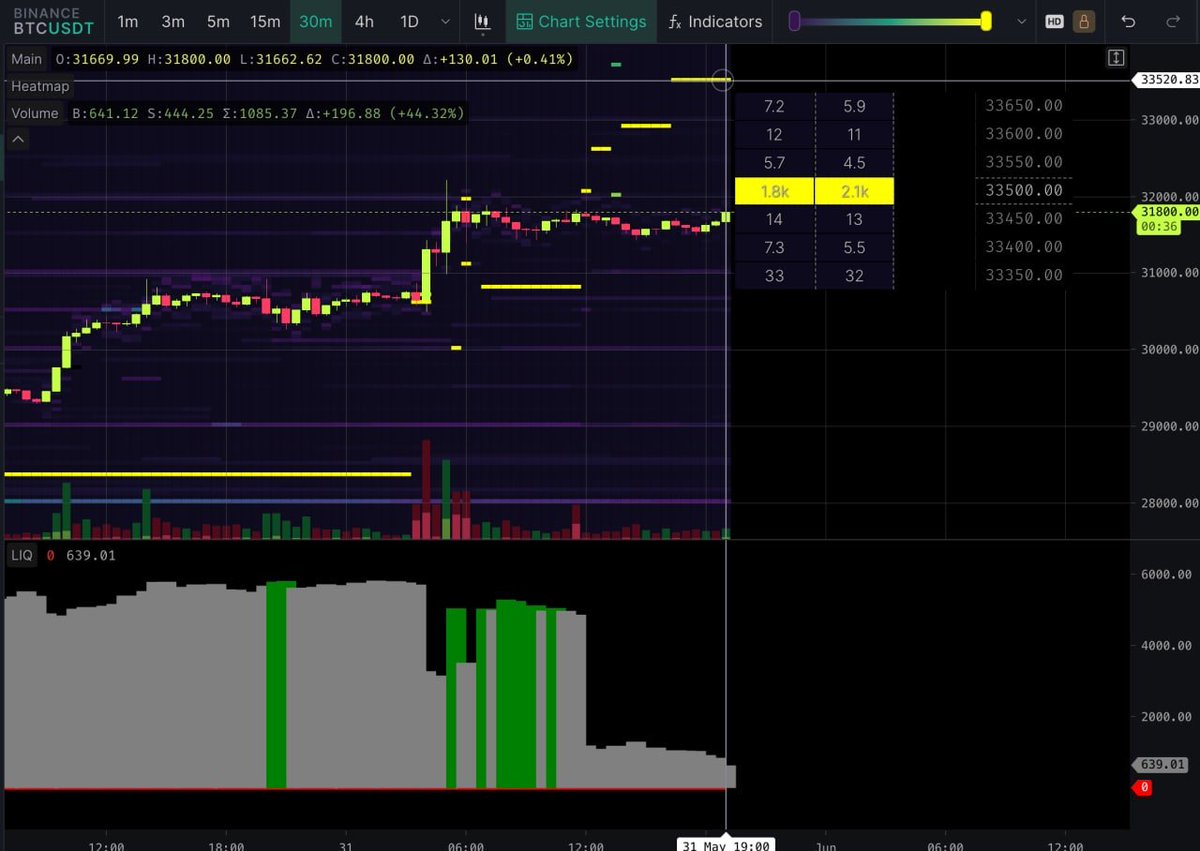
Task: Click the fx icon next to Indicators
Action: coord(674,21)
